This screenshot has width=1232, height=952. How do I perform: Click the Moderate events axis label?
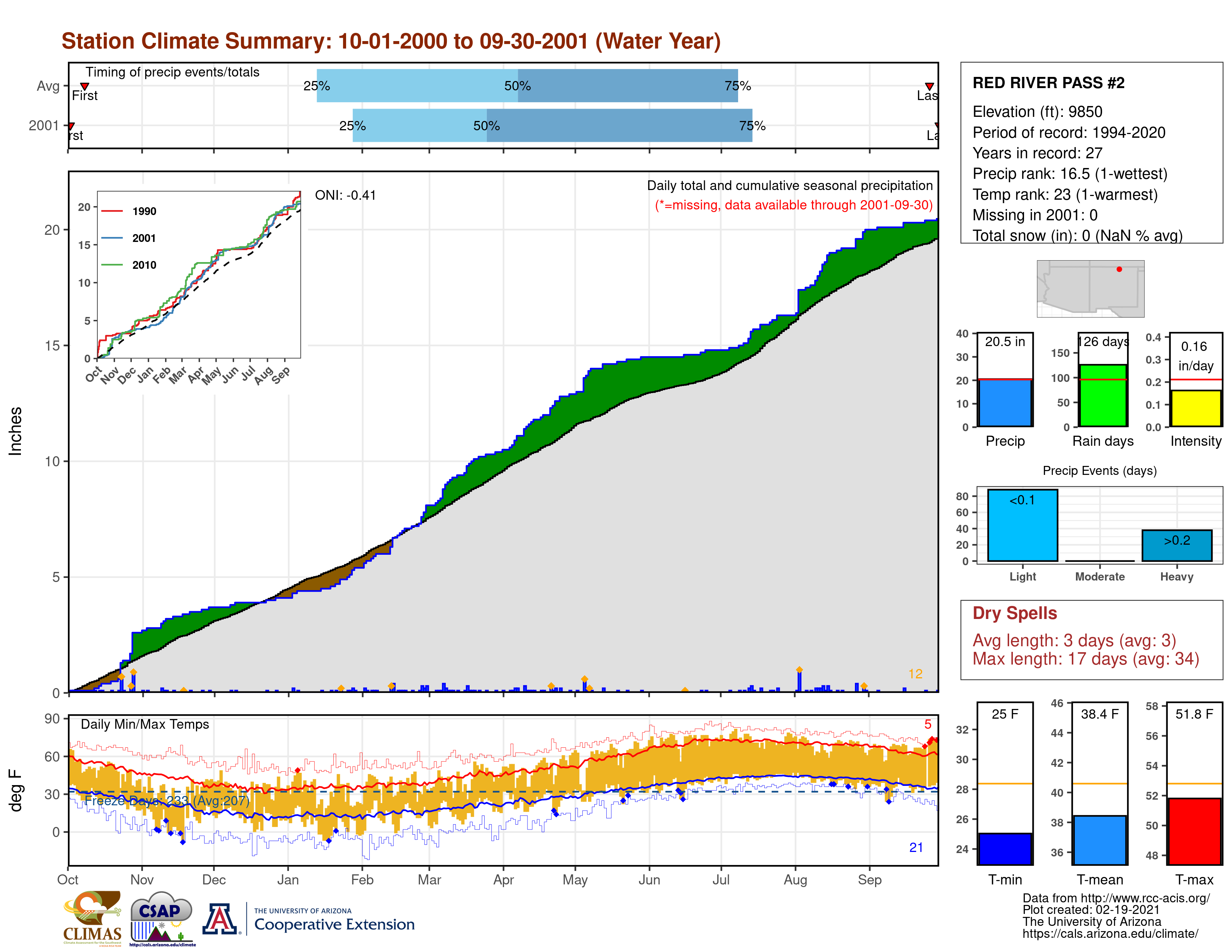tap(1099, 576)
